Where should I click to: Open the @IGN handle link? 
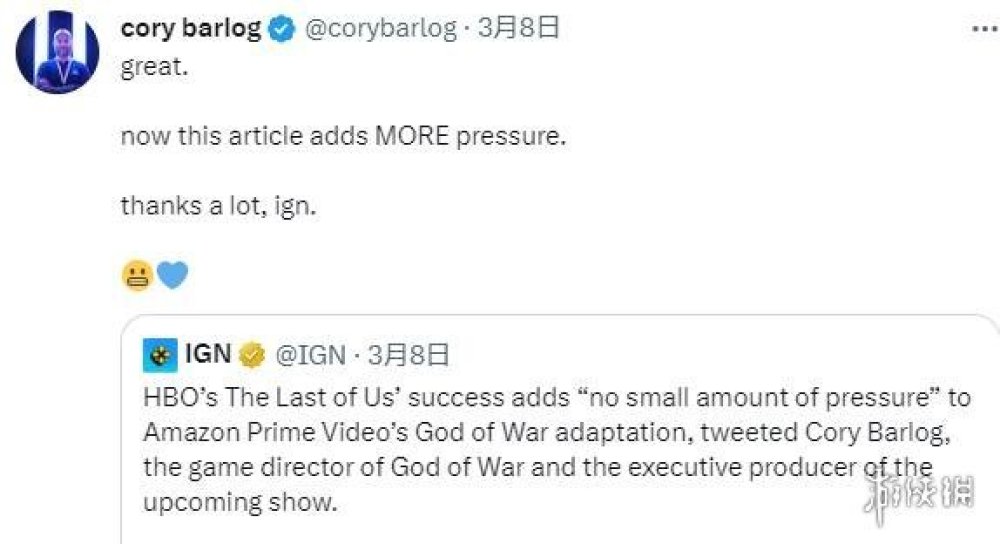tap(310, 354)
